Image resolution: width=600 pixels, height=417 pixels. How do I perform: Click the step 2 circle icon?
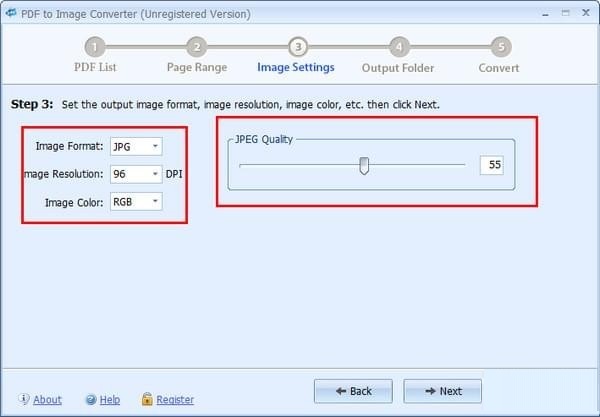pyautogui.click(x=197, y=47)
